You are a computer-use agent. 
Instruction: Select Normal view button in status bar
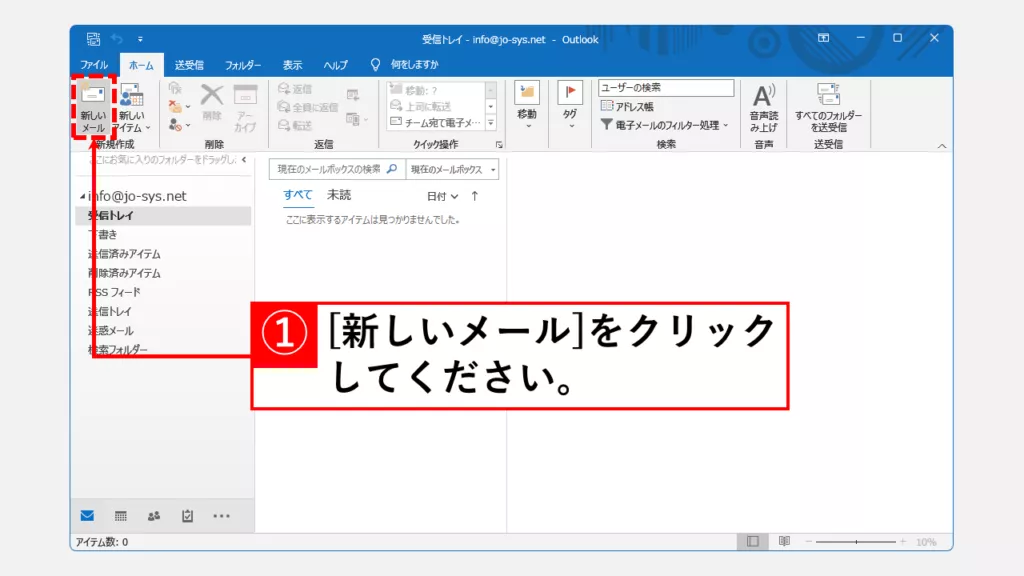[752, 542]
